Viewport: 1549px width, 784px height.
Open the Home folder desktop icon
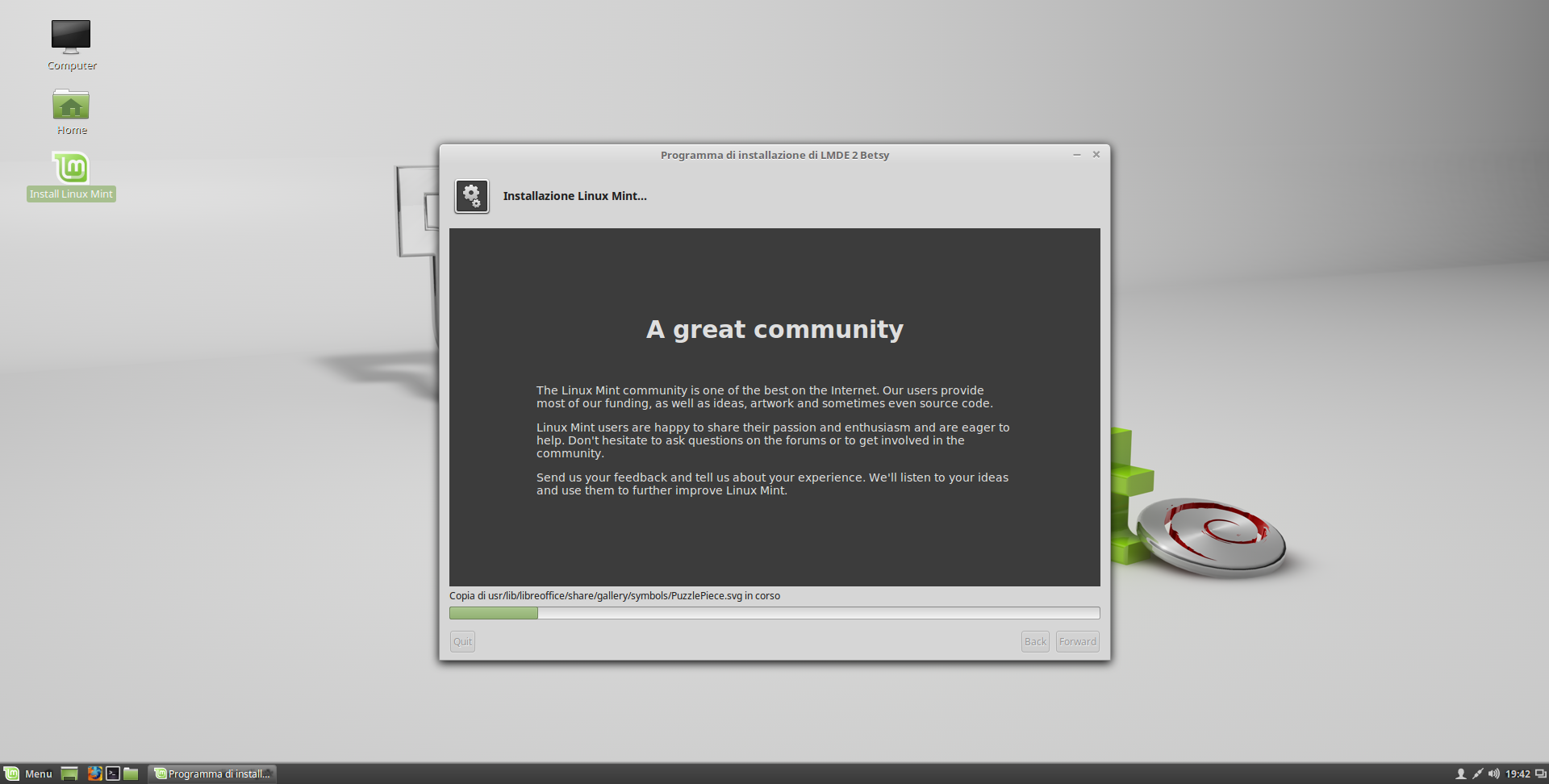click(71, 111)
